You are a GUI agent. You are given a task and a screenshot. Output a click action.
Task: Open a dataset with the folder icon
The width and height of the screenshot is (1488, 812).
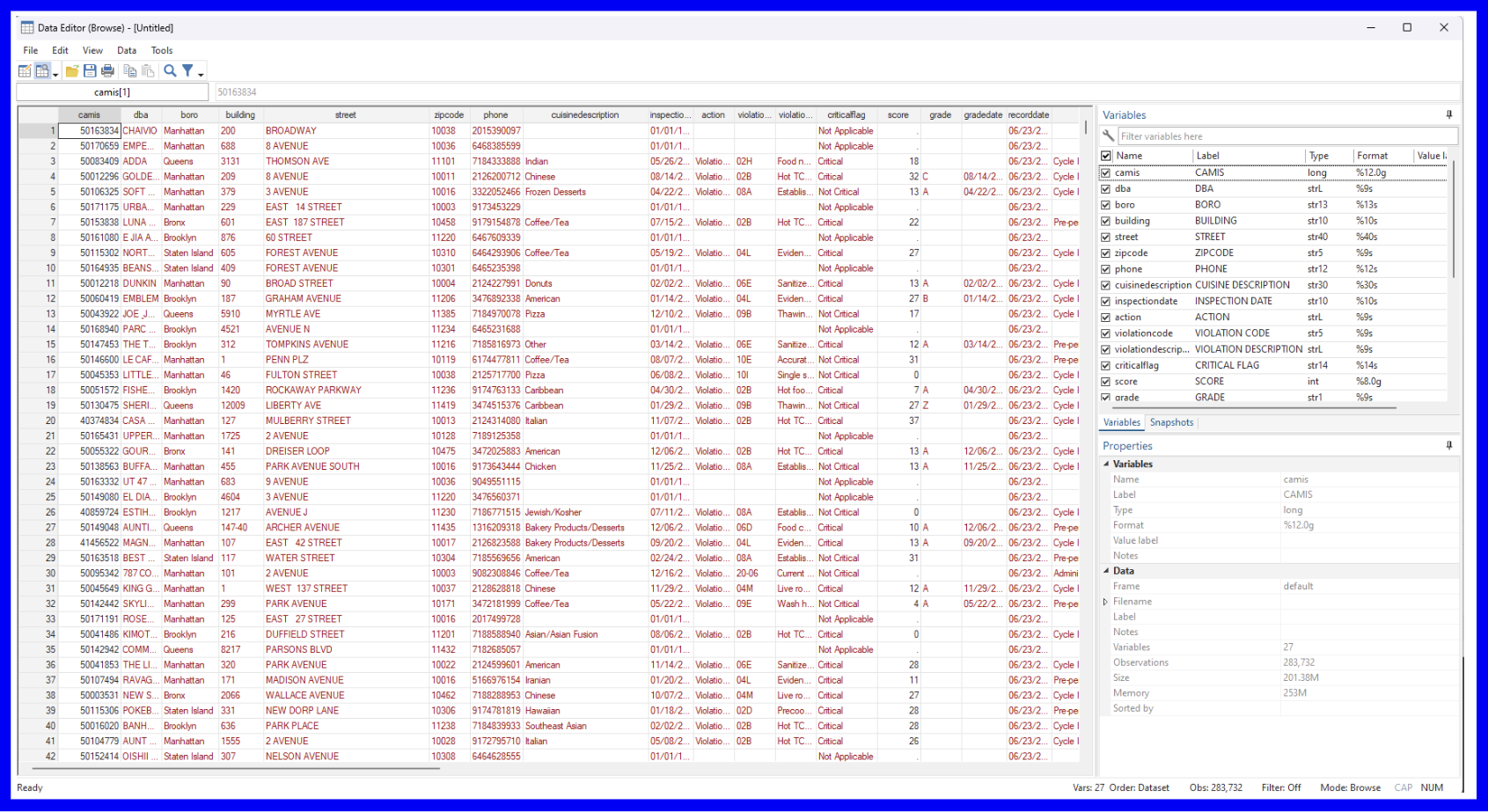pos(72,71)
